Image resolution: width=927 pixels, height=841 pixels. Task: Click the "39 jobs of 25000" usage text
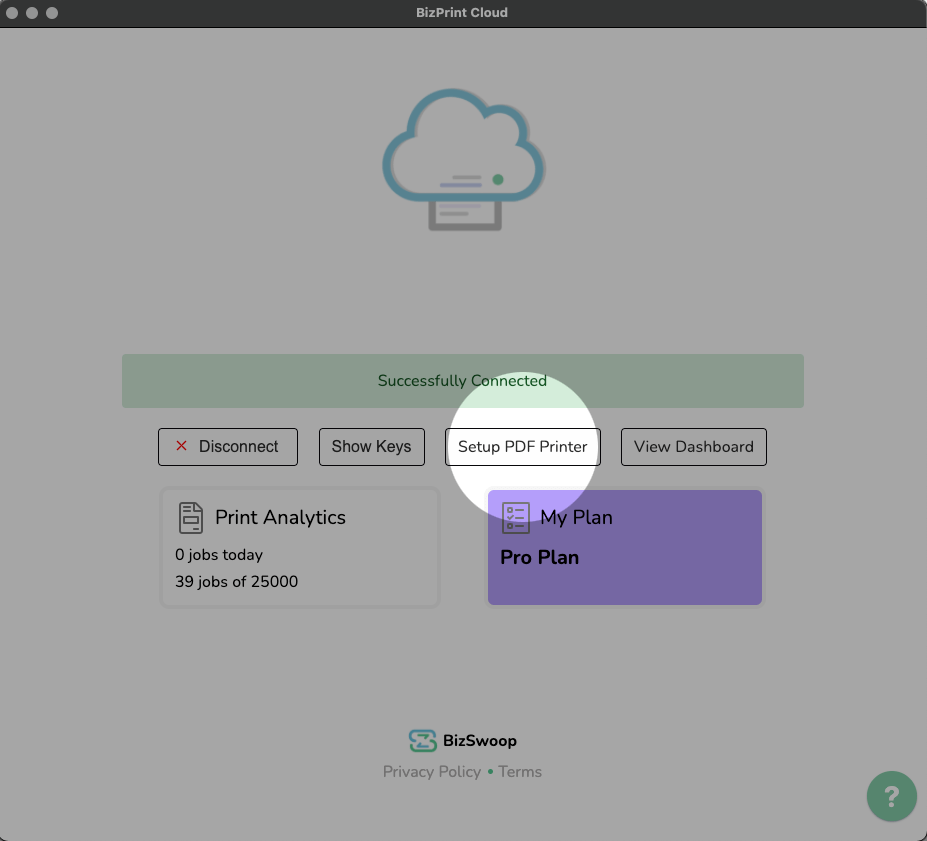pos(236,581)
